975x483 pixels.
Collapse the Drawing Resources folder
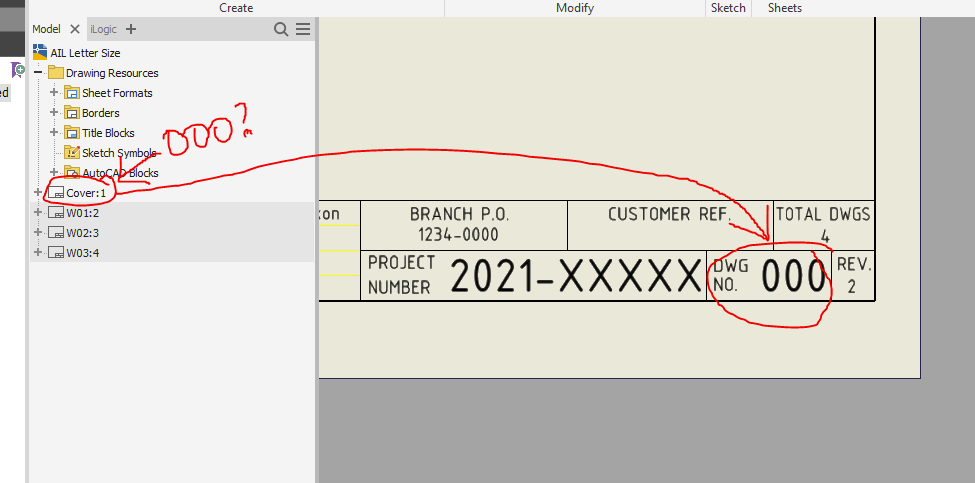pos(39,73)
